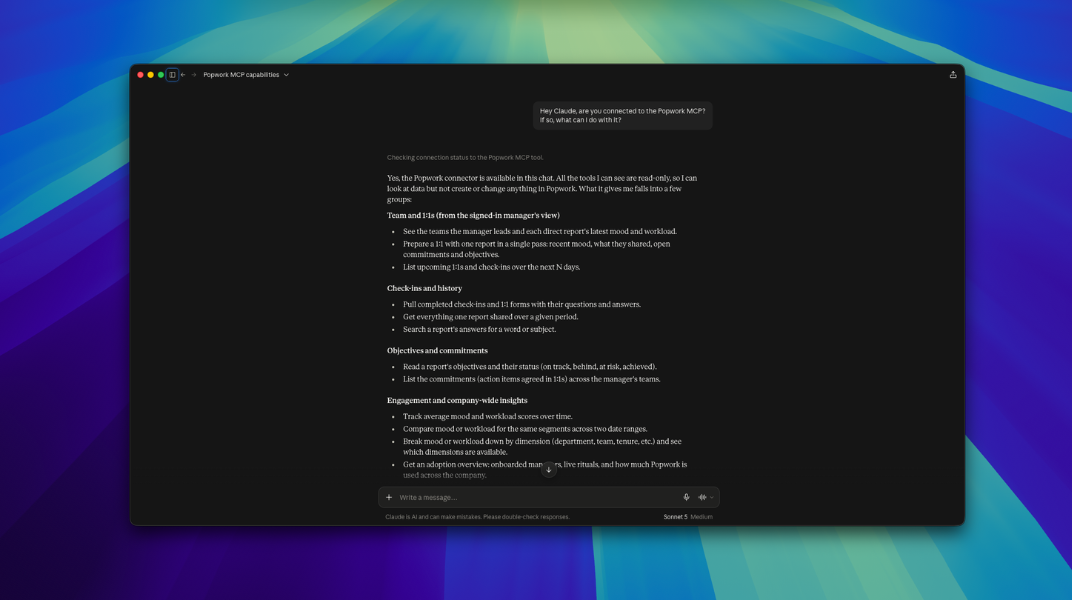Start voice mode with waveform icon
The width and height of the screenshot is (1072, 600).
pyautogui.click(x=702, y=497)
